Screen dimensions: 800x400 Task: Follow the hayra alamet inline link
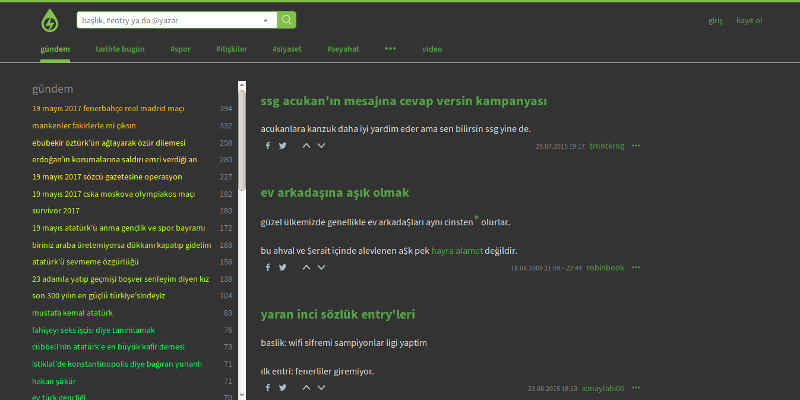click(x=457, y=251)
